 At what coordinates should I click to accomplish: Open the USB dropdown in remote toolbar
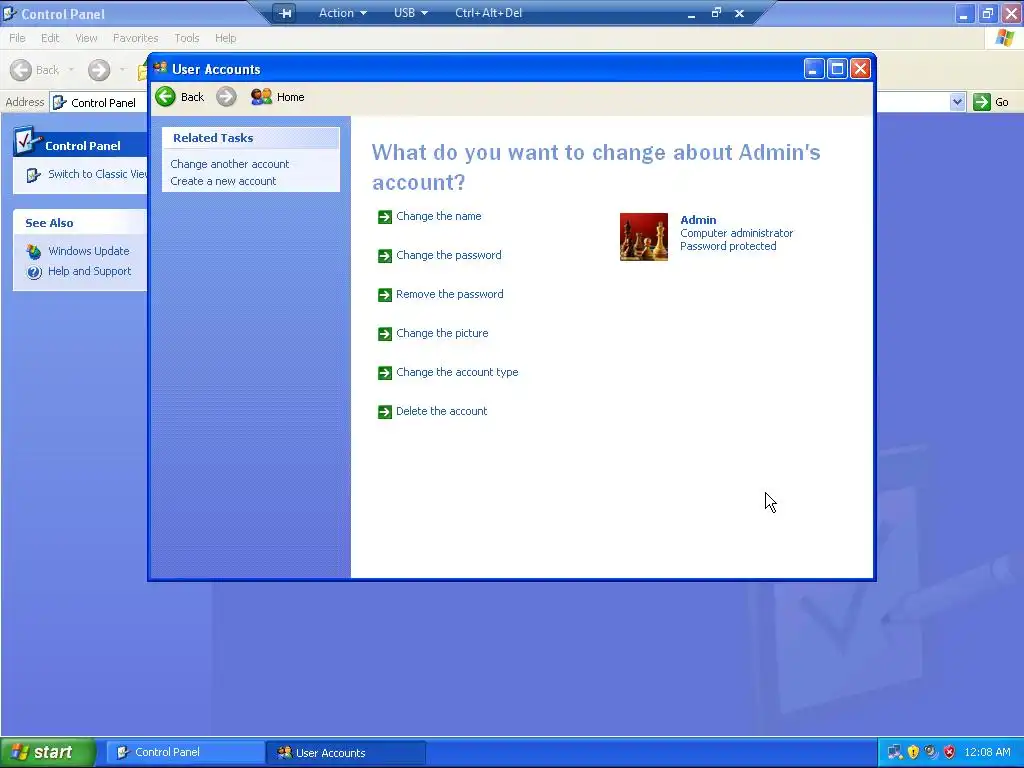coord(410,13)
